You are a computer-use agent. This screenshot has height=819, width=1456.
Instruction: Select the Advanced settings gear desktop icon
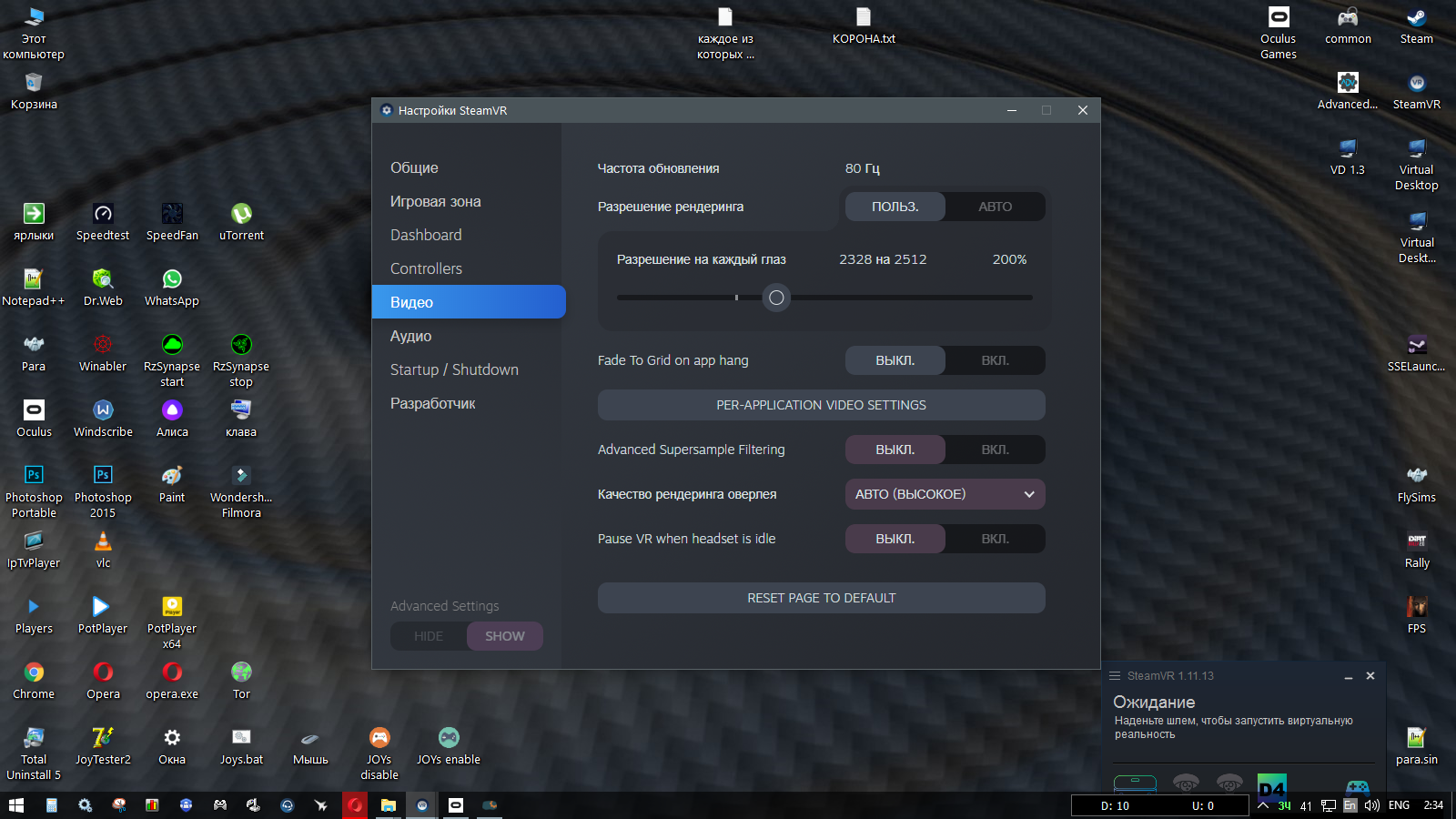1348,91
